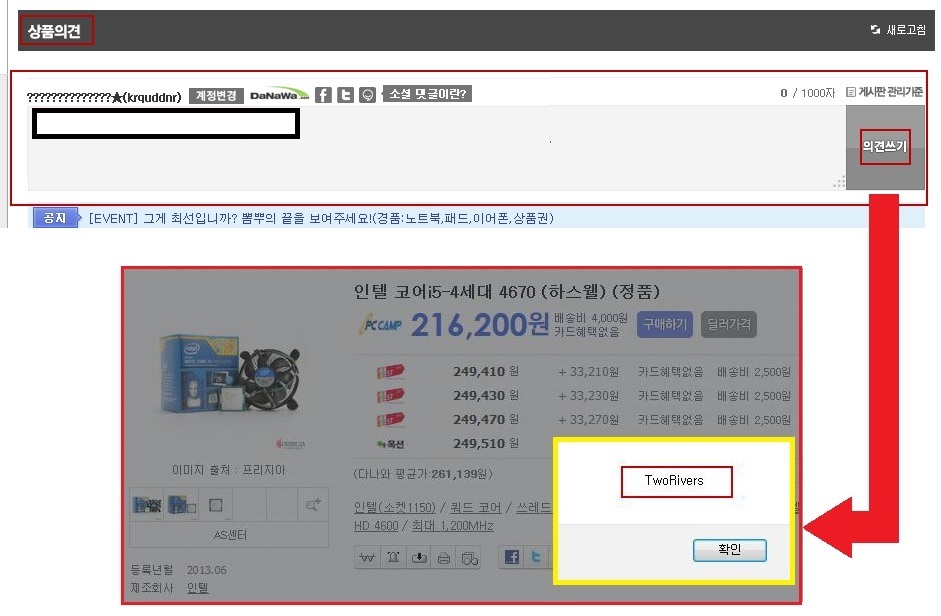Click the printer icon
This screenshot has width=941, height=616.
click(443, 558)
